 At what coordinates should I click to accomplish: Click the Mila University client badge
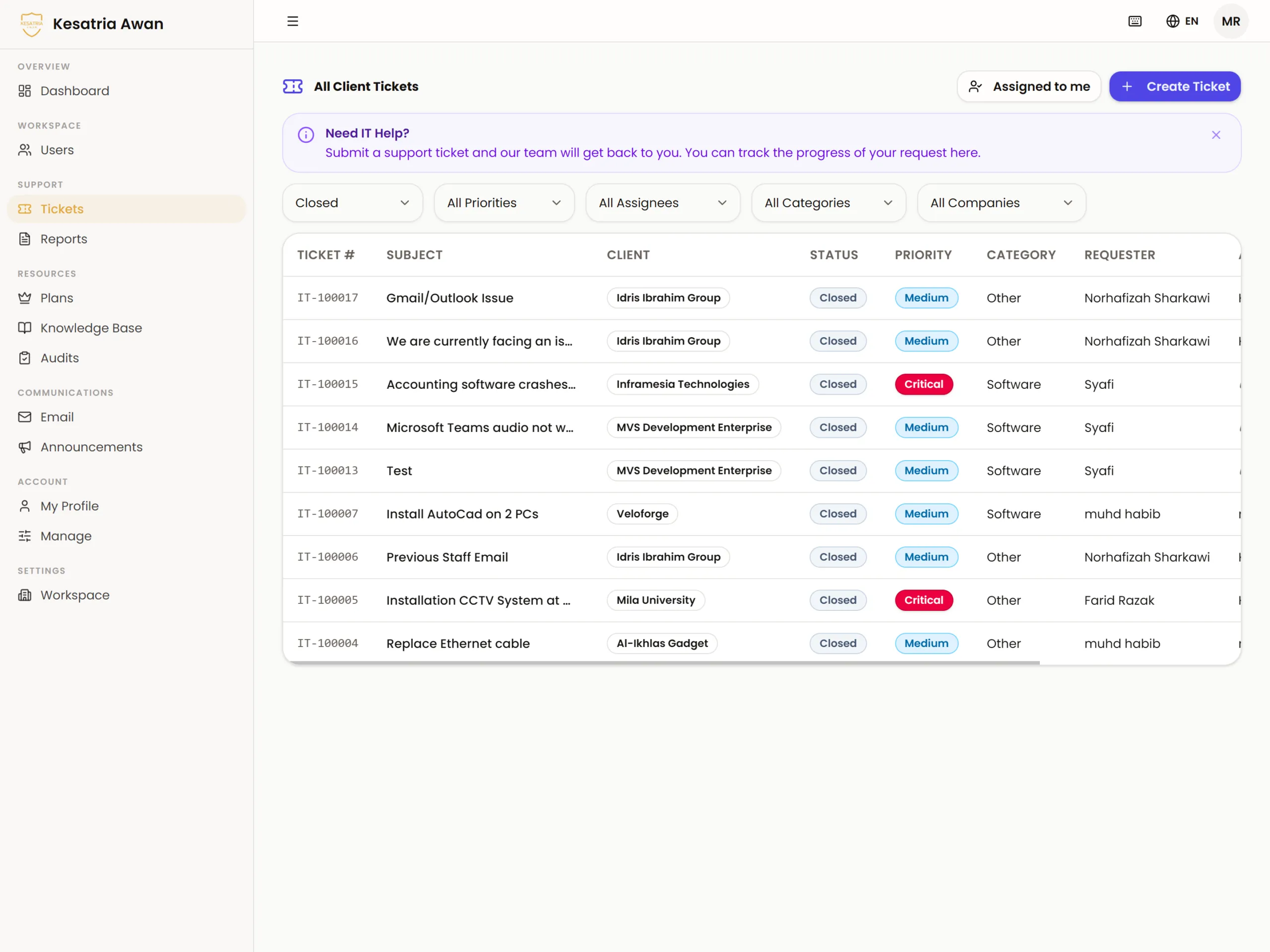[656, 600]
